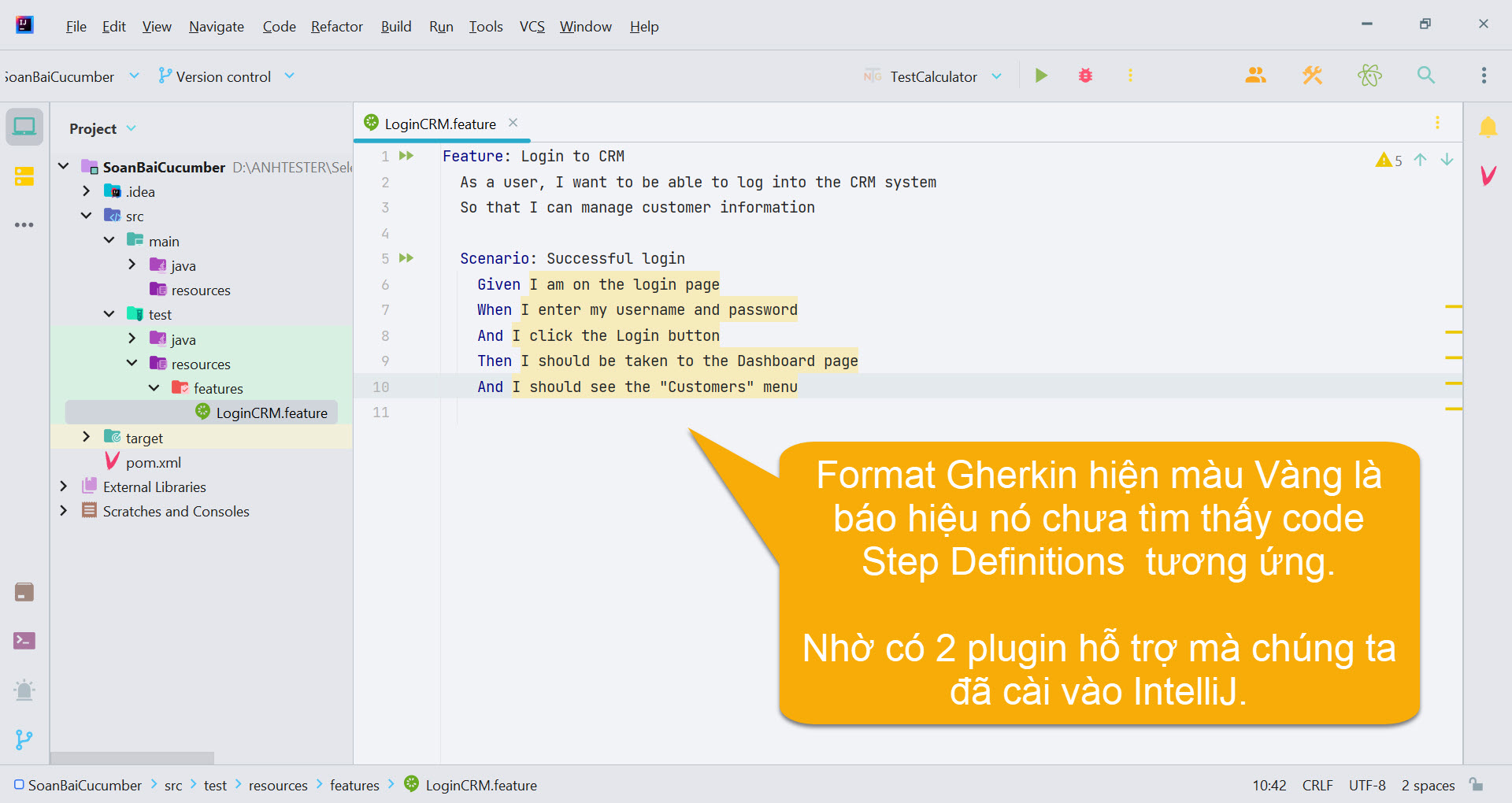Go to next highlighted error arrow

(1447, 160)
